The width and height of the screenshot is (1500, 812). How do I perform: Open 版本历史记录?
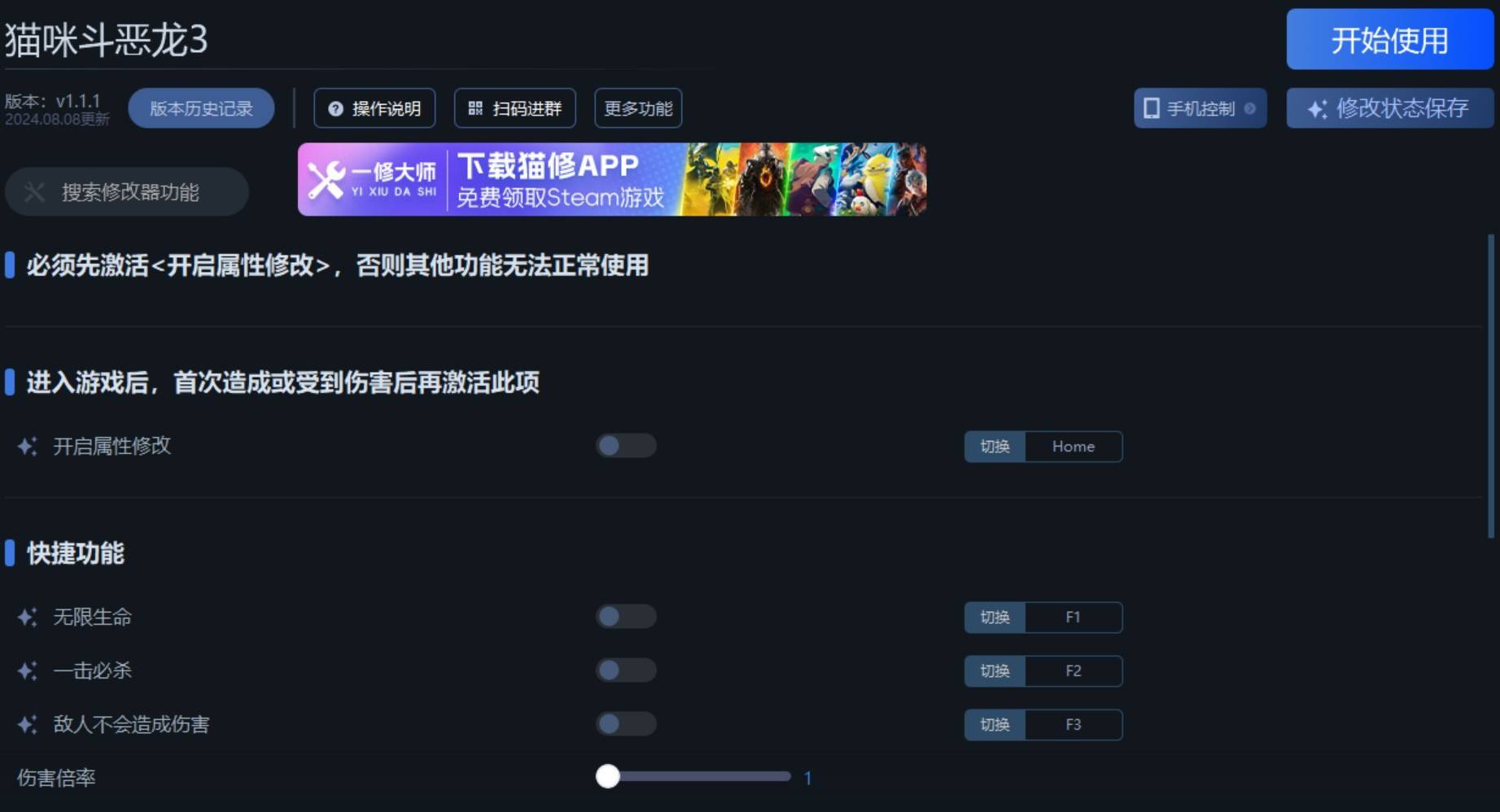[x=201, y=108]
